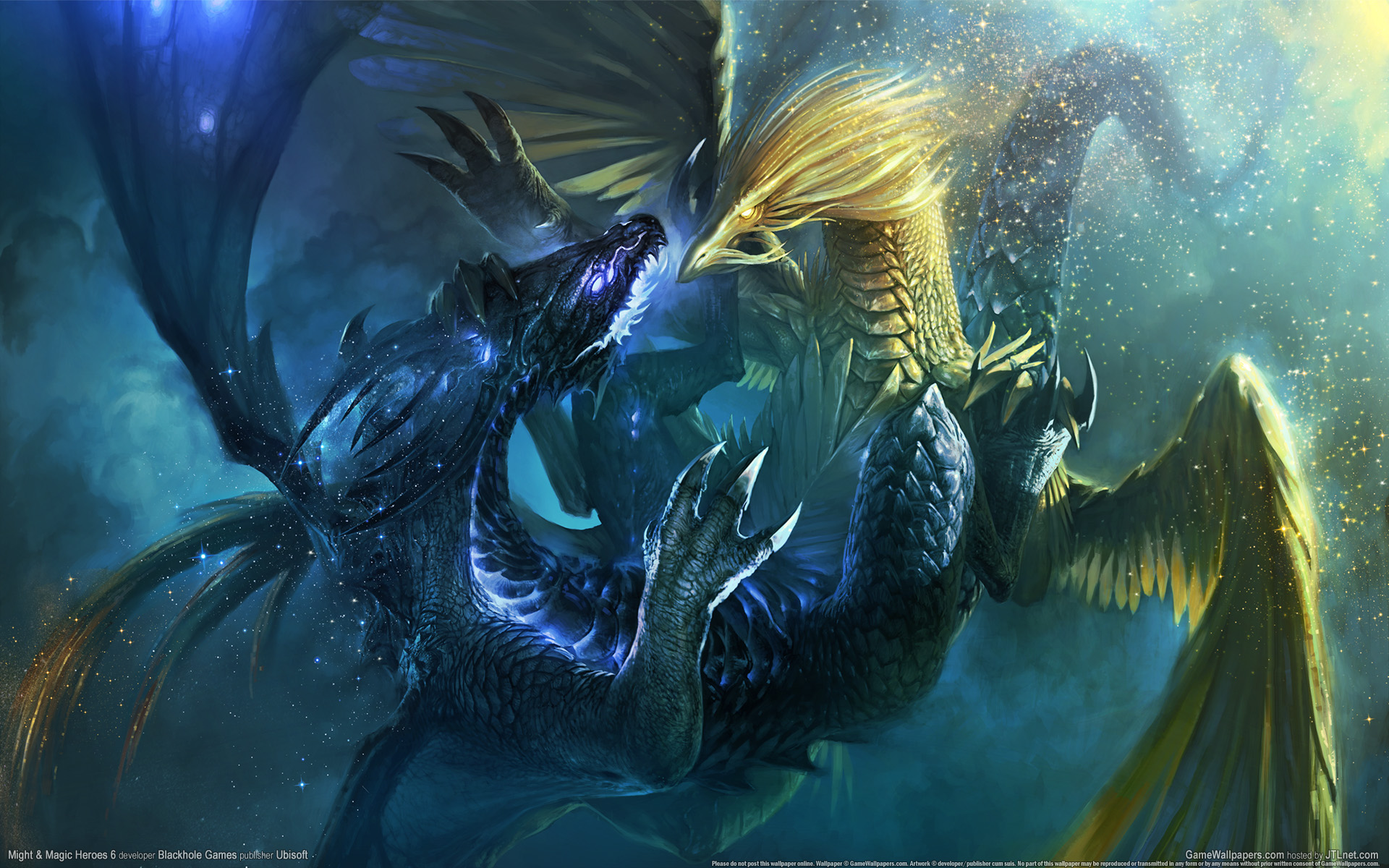The width and height of the screenshot is (1389, 868).
Task: Click the "hosted by" text in the watermark
Action: coord(1305,855)
